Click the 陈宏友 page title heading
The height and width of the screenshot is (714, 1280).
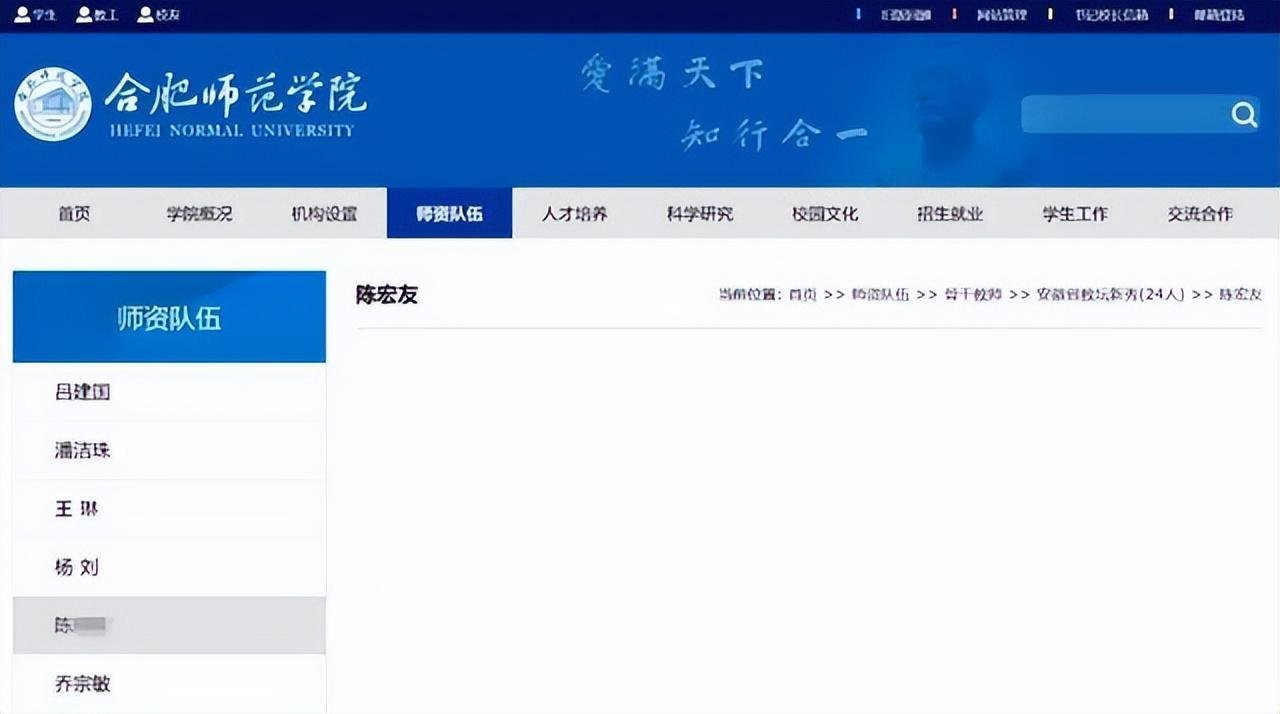click(386, 295)
